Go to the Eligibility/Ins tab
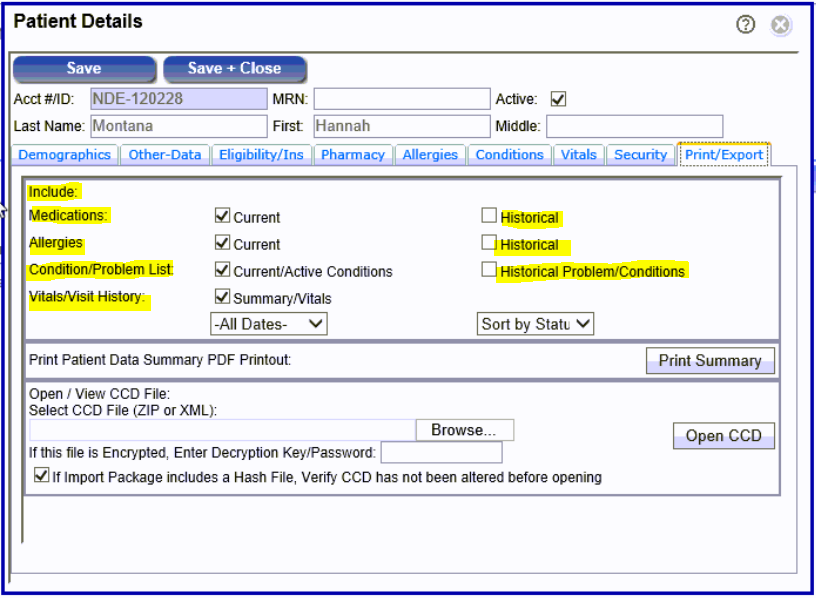Viewport: 816px width, 598px height. (x=260, y=155)
